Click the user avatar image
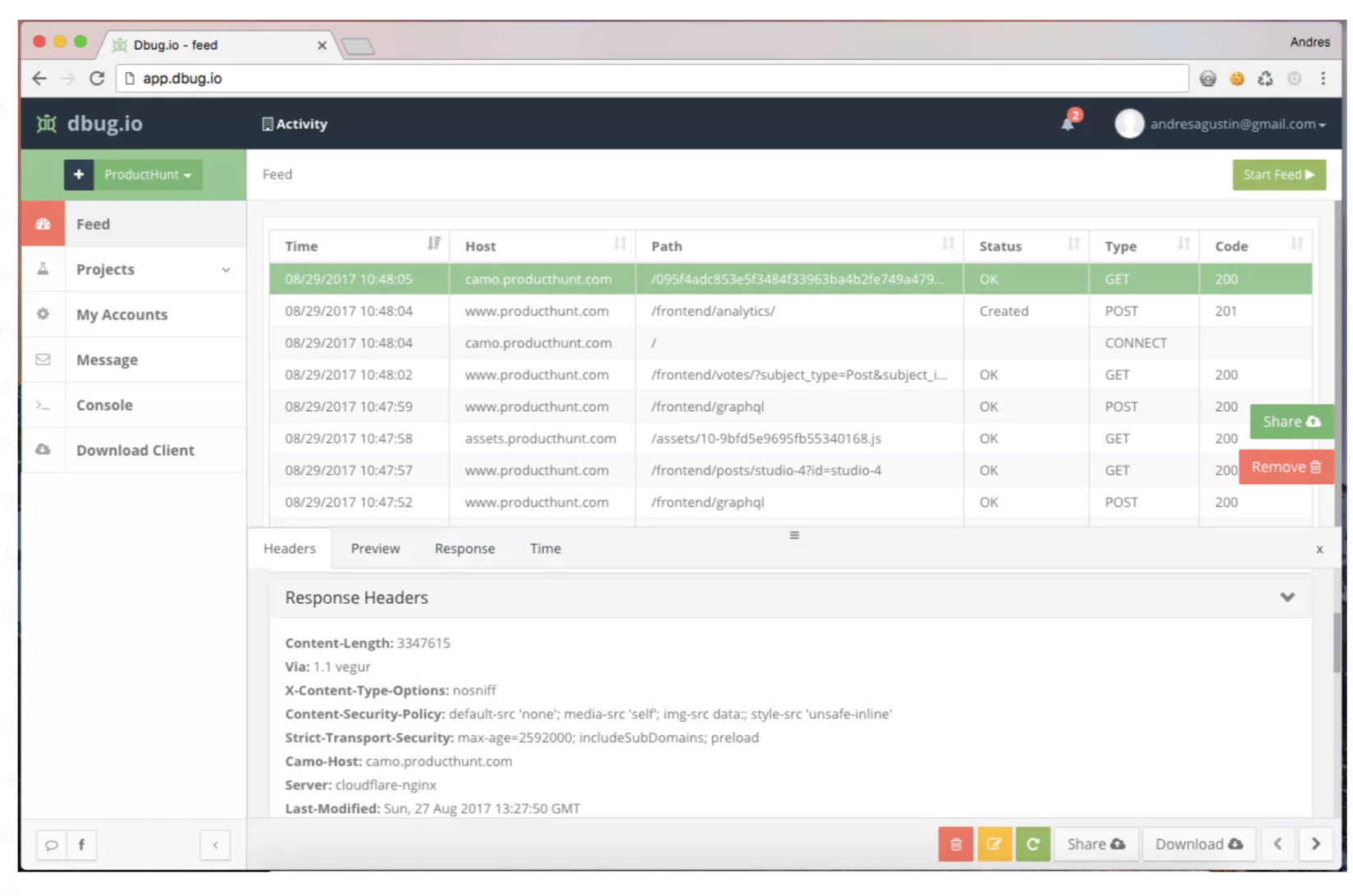This screenshot has height=896, width=1353. pyautogui.click(x=1128, y=124)
